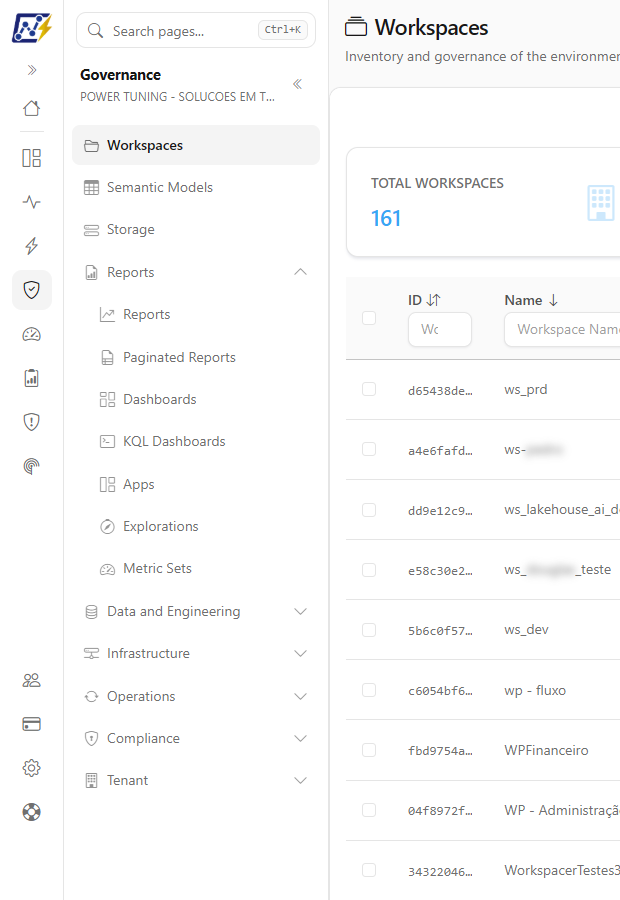Open the panels layout icon in rail

(x=32, y=158)
